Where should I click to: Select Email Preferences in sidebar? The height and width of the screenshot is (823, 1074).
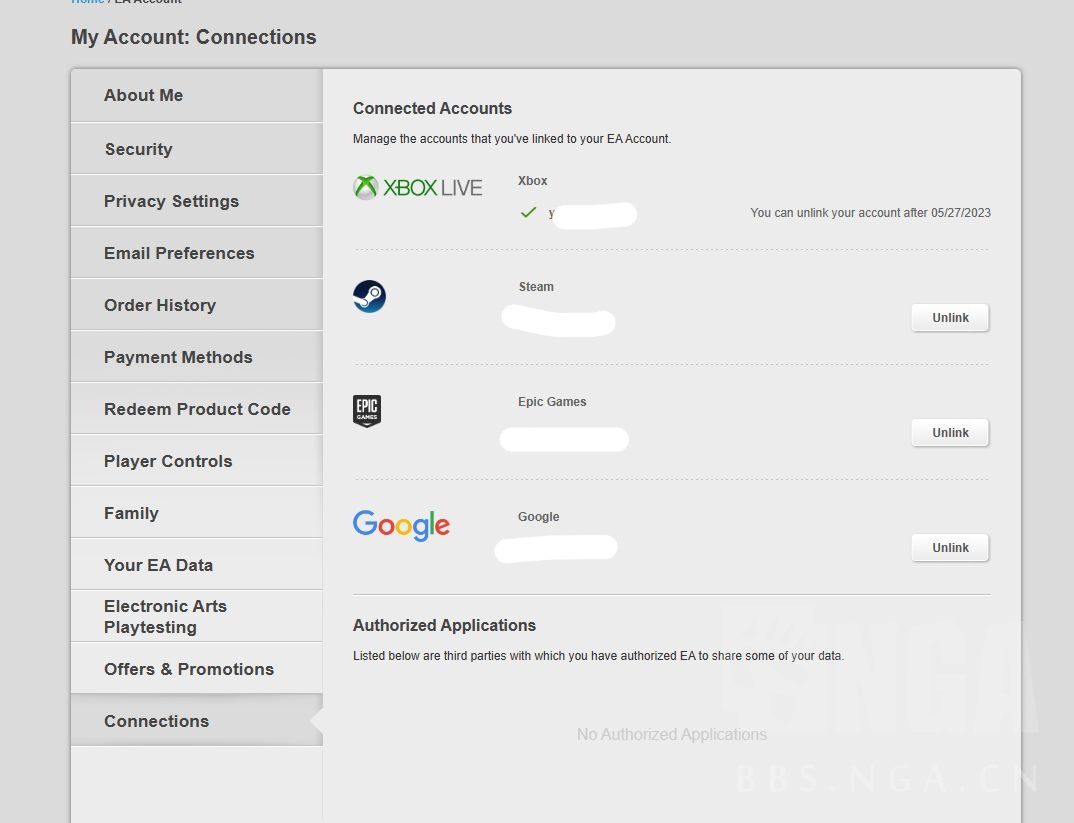197,253
